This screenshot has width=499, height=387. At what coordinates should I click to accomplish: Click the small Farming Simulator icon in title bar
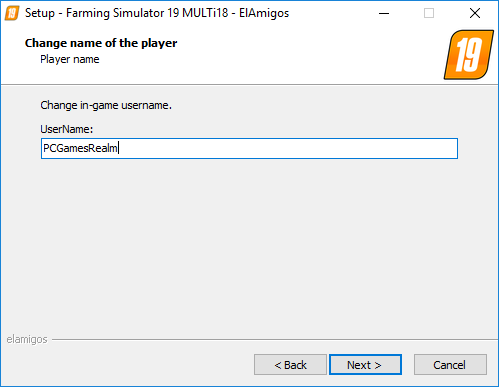(x=12, y=13)
